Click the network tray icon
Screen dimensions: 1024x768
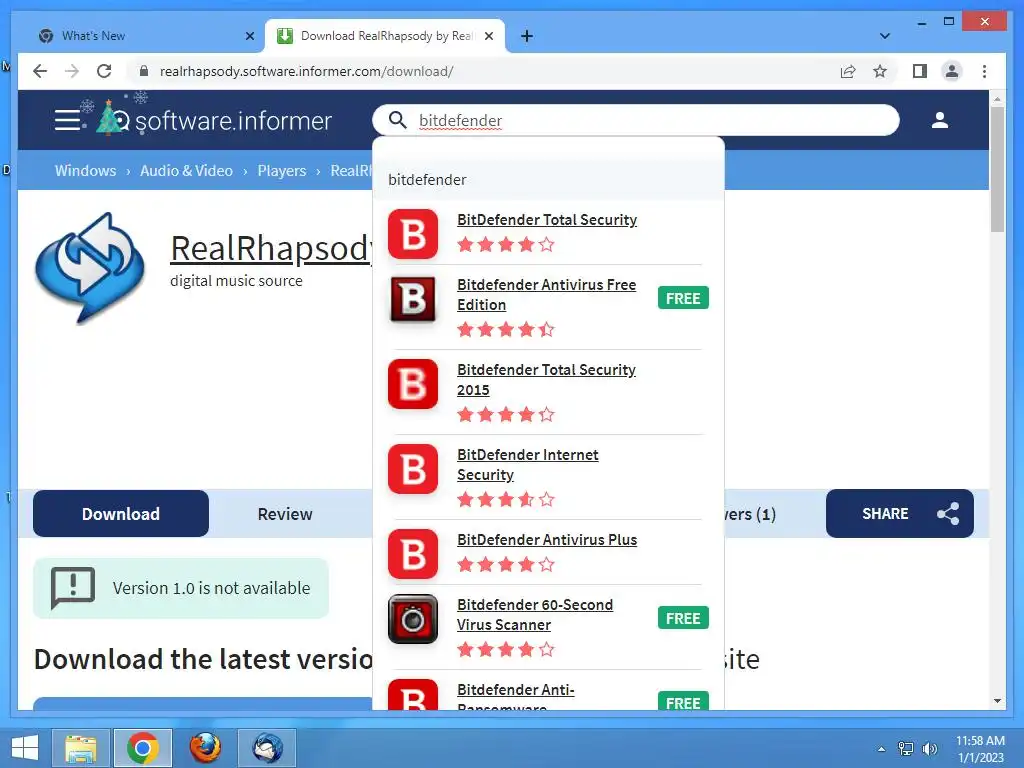[906, 749]
